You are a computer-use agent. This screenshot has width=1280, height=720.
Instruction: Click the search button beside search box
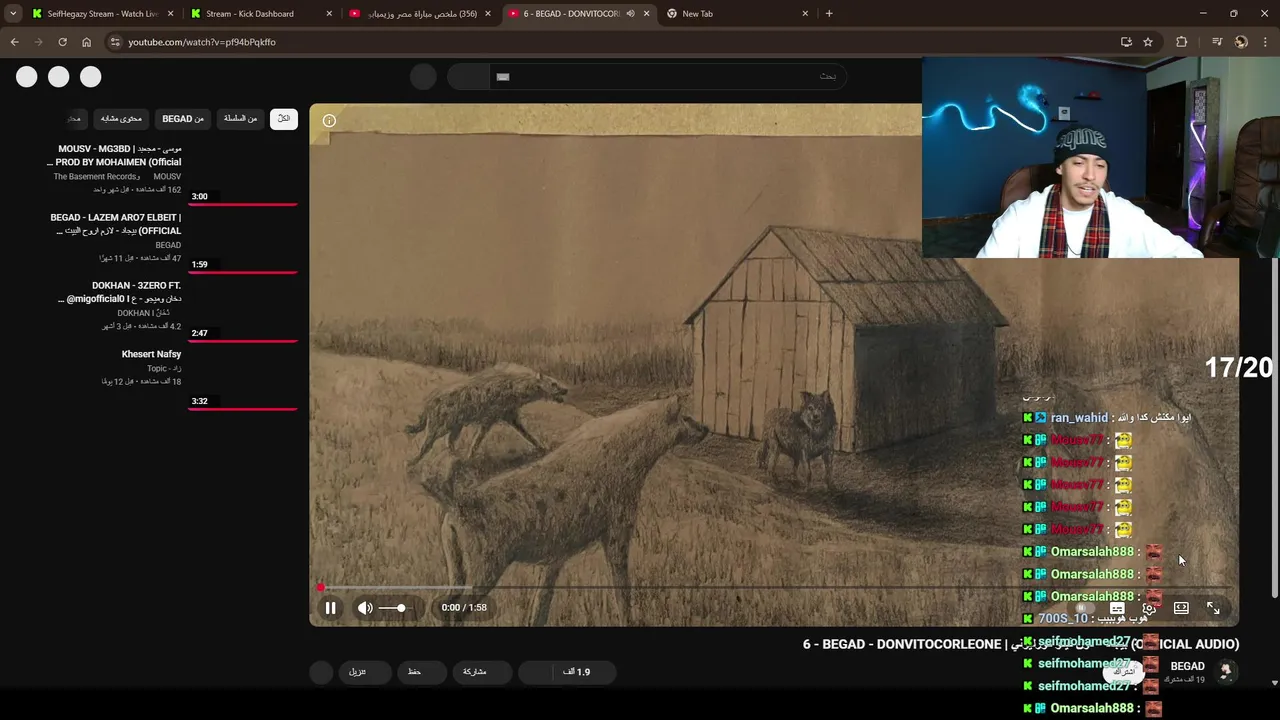pos(467,77)
